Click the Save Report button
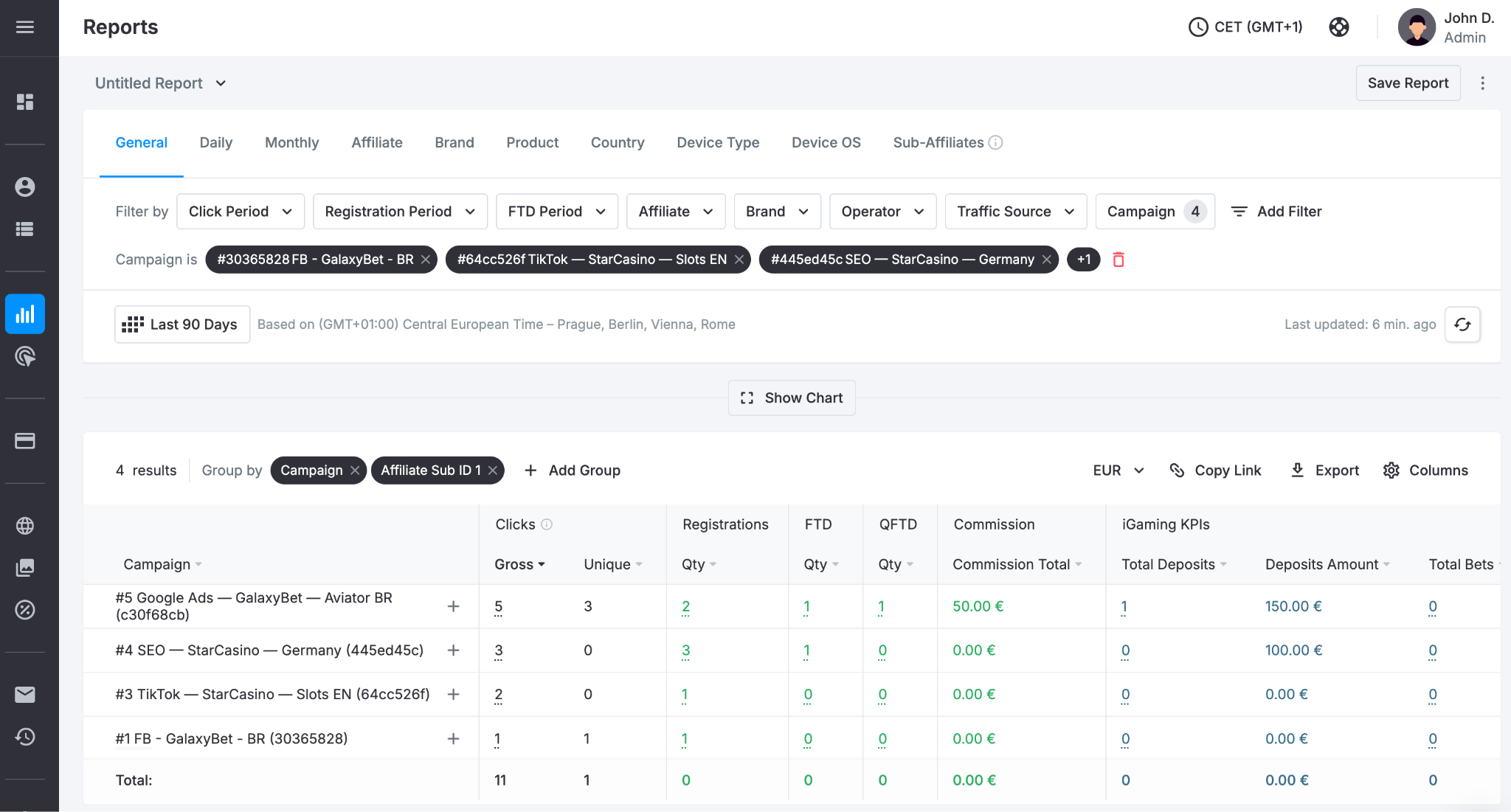 (1408, 83)
